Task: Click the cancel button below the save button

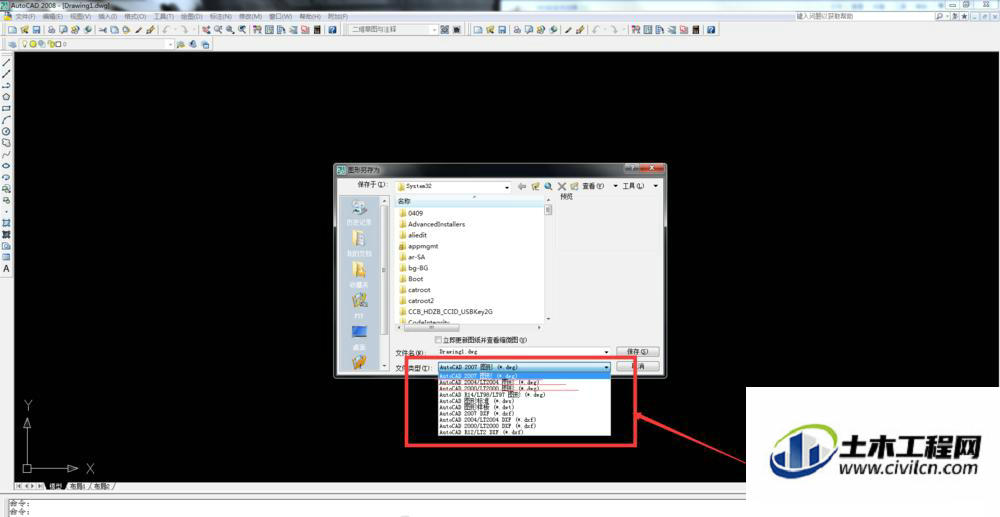Action: 638,367
